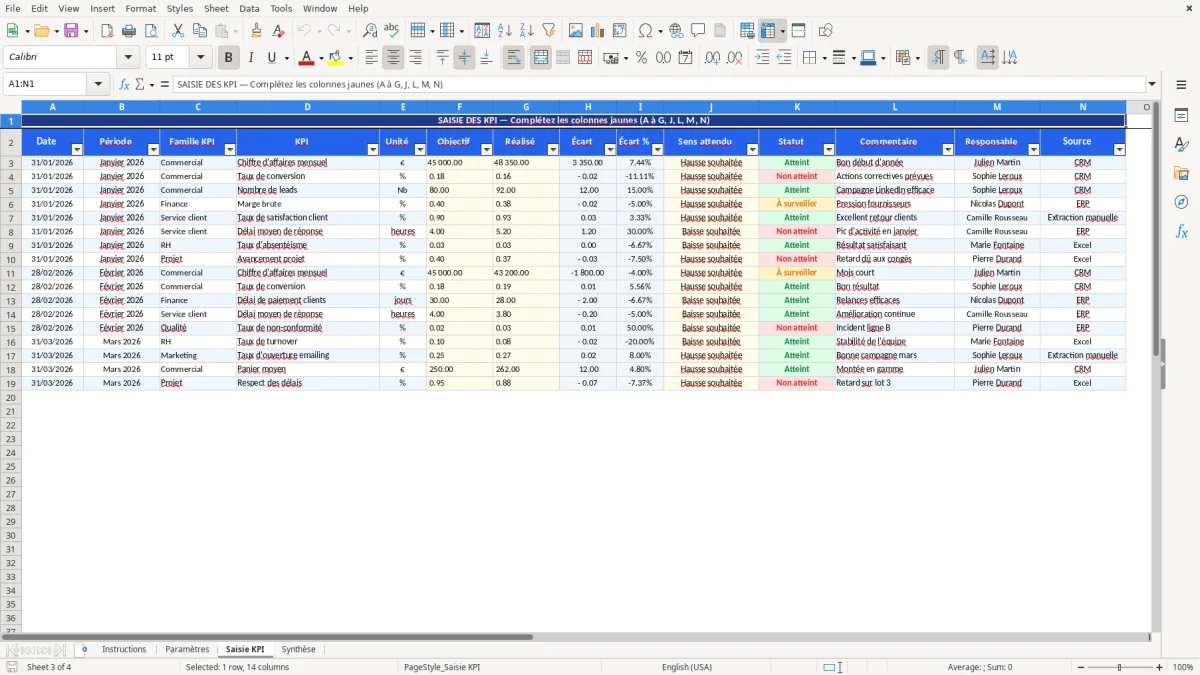
Task: Click into the formula input line
Action: click(x=658, y=84)
